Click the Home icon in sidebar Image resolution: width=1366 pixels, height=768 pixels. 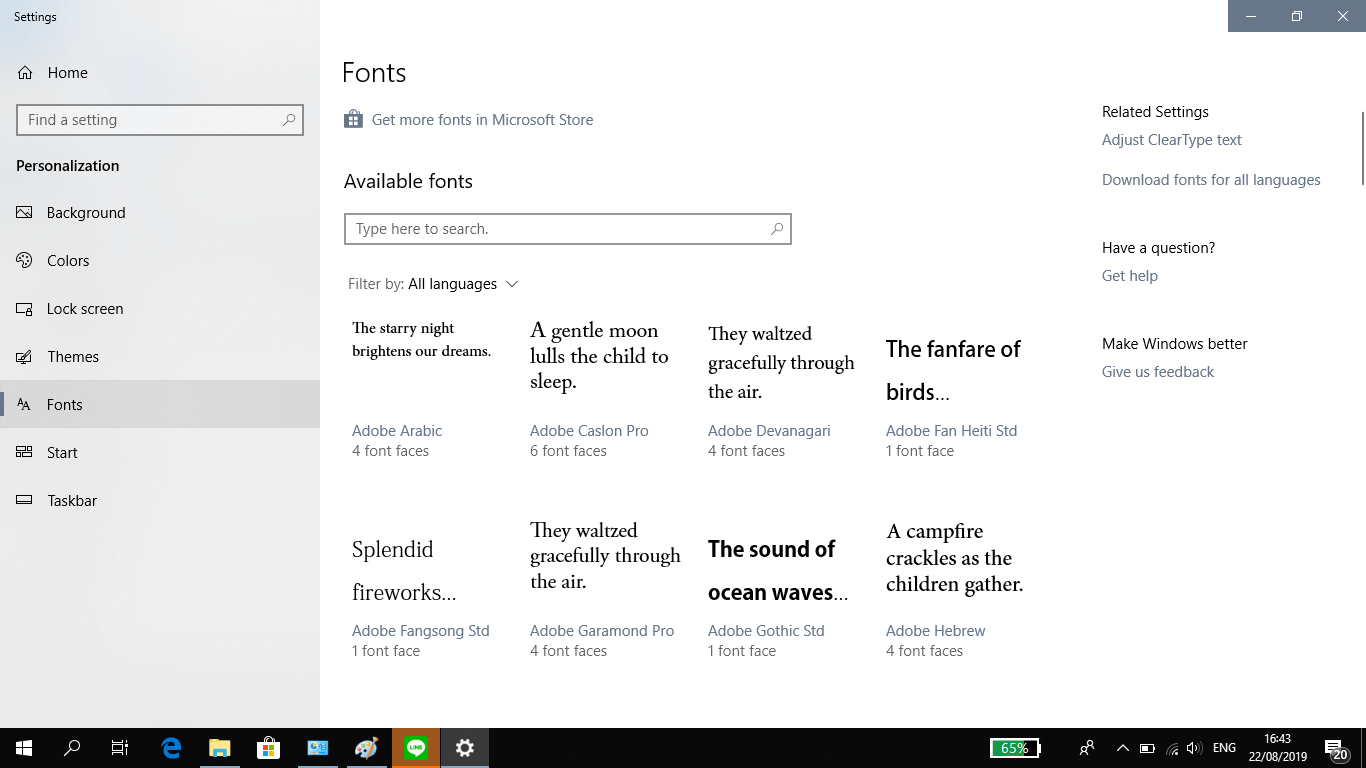(x=25, y=73)
